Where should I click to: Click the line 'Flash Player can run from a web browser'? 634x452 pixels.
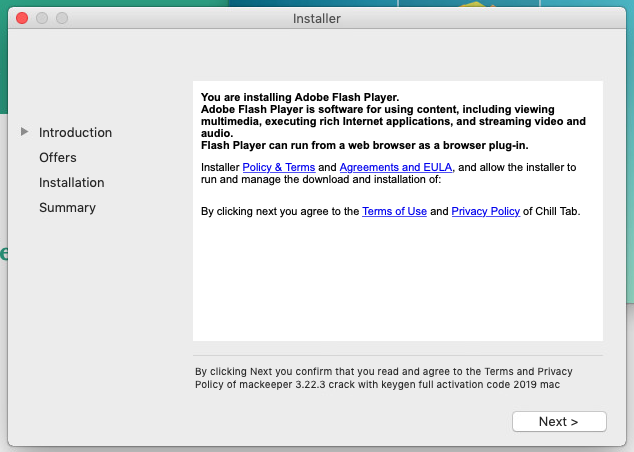(x=365, y=146)
